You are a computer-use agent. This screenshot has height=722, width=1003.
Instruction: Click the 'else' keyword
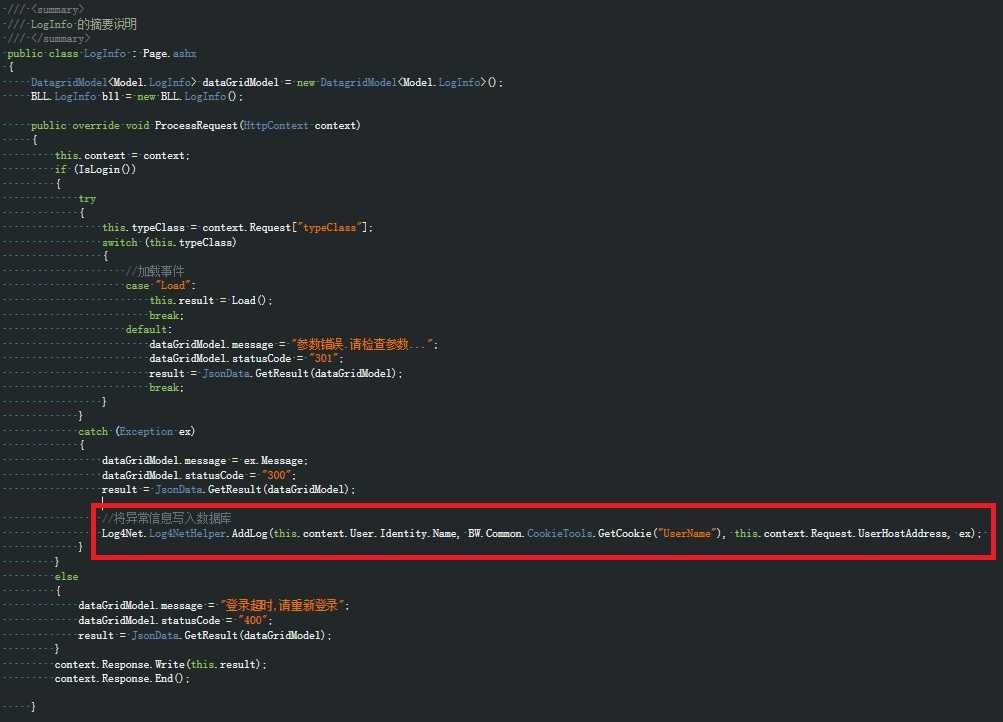click(x=67, y=577)
